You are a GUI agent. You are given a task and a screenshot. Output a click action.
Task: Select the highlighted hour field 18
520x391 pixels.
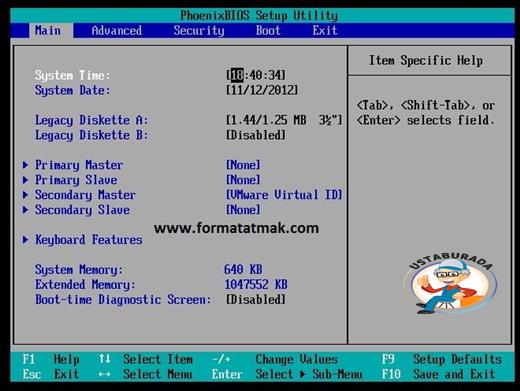(237, 75)
